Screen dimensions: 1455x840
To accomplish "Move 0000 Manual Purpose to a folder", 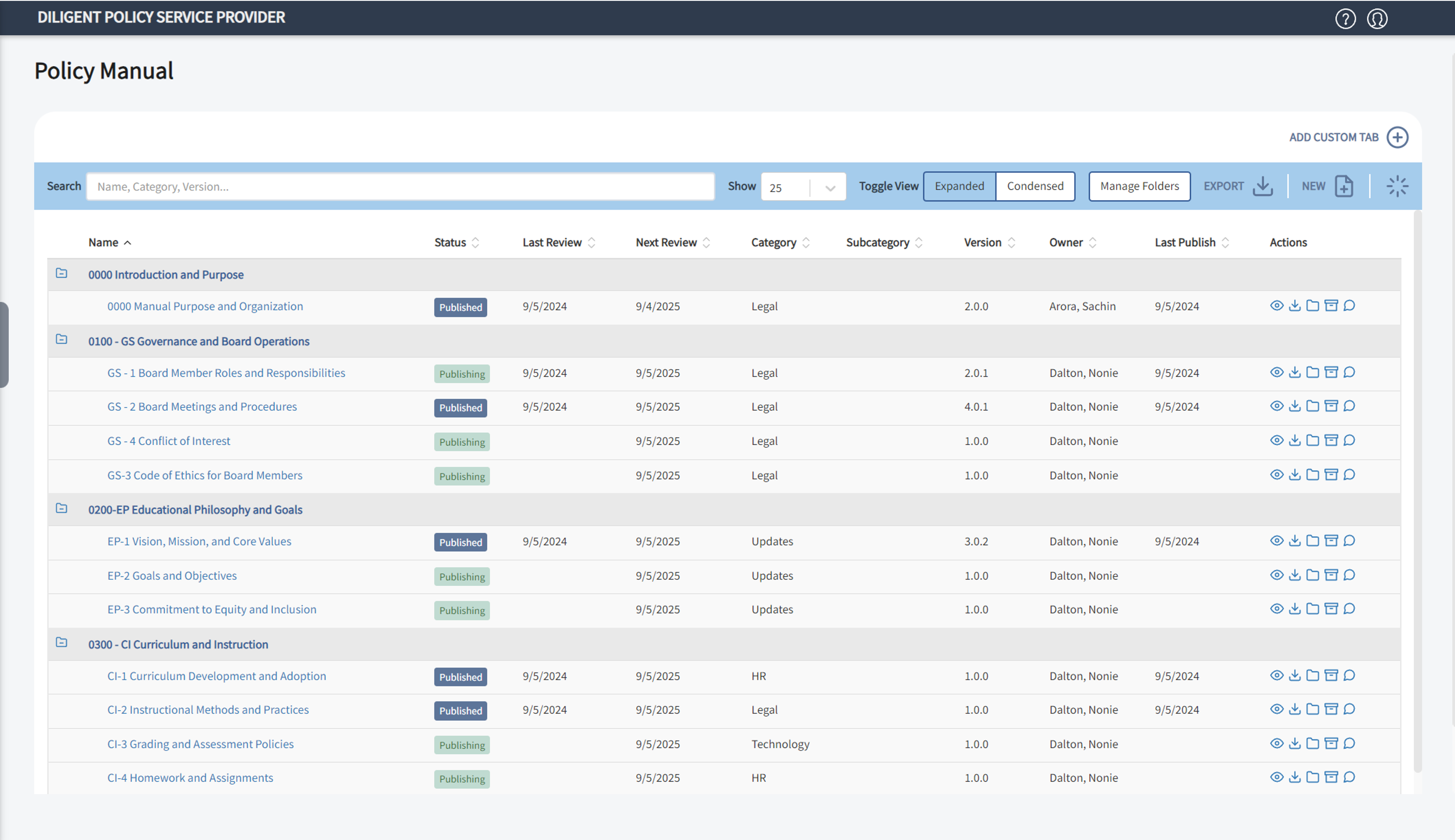I will pos(1313,306).
